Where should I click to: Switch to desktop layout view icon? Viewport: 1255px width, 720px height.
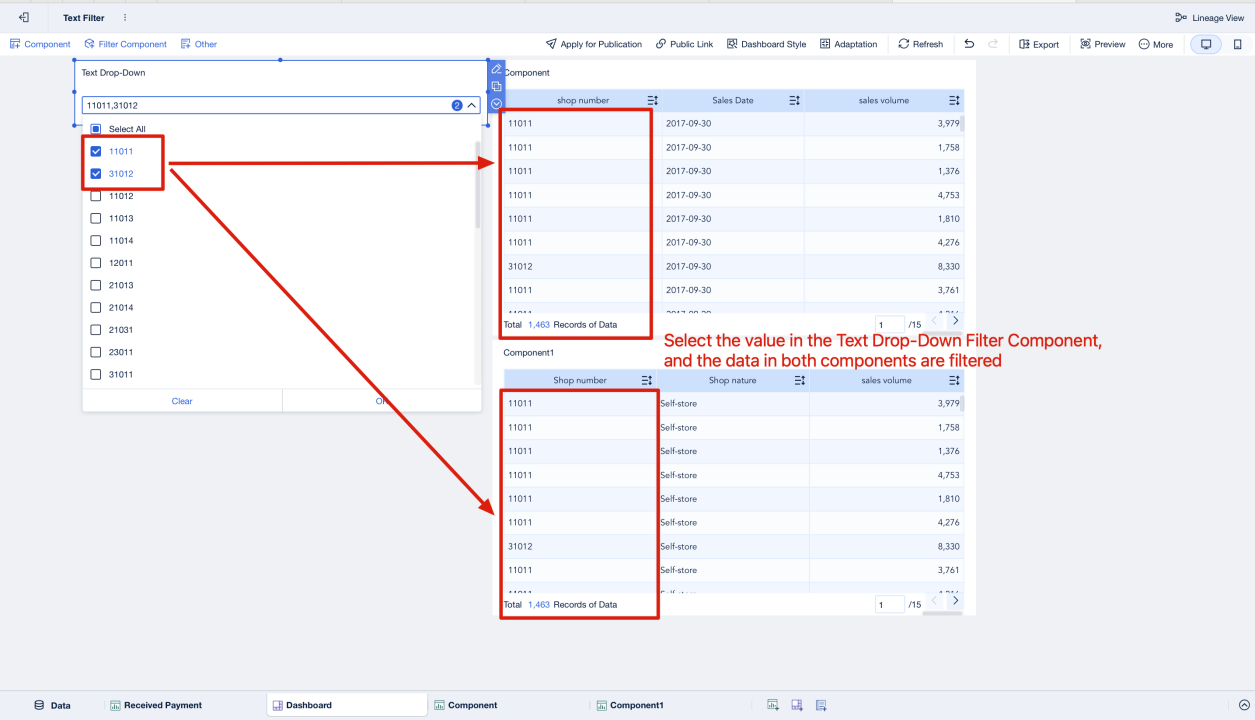point(1206,44)
